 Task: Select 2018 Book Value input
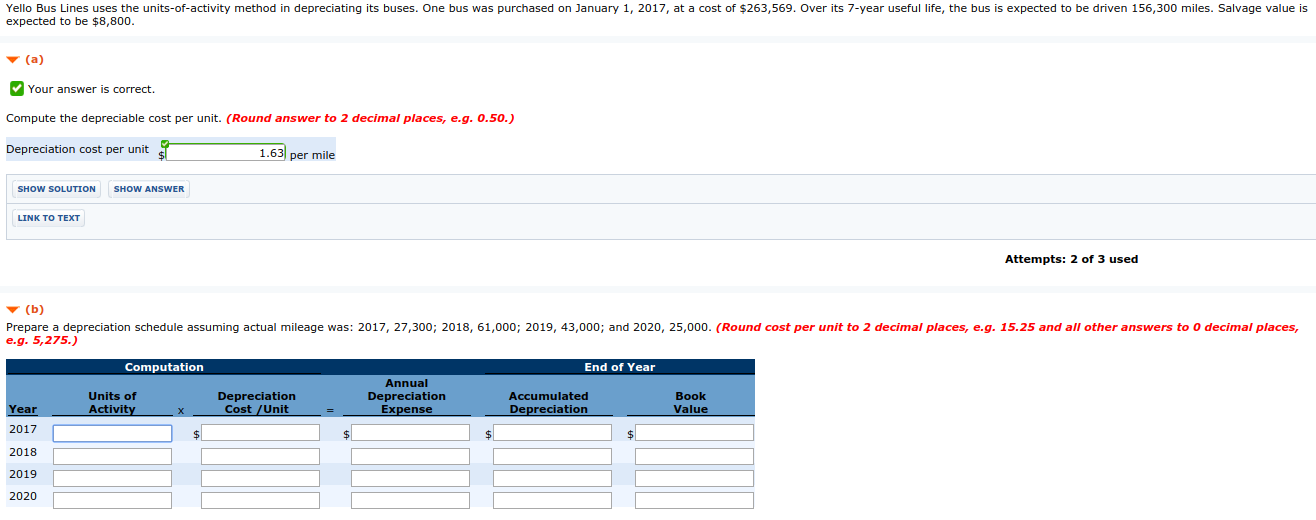click(x=694, y=456)
